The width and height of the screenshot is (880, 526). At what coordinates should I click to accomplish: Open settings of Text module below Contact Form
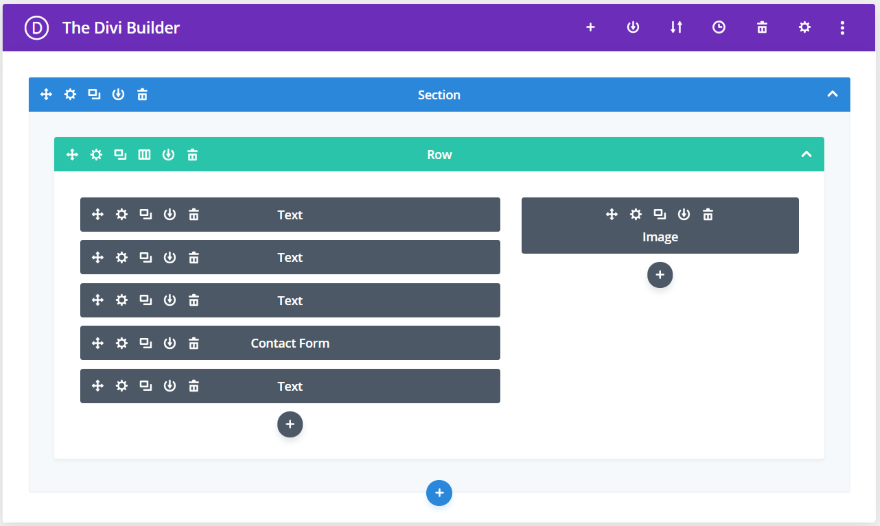[x=122, y=386]
